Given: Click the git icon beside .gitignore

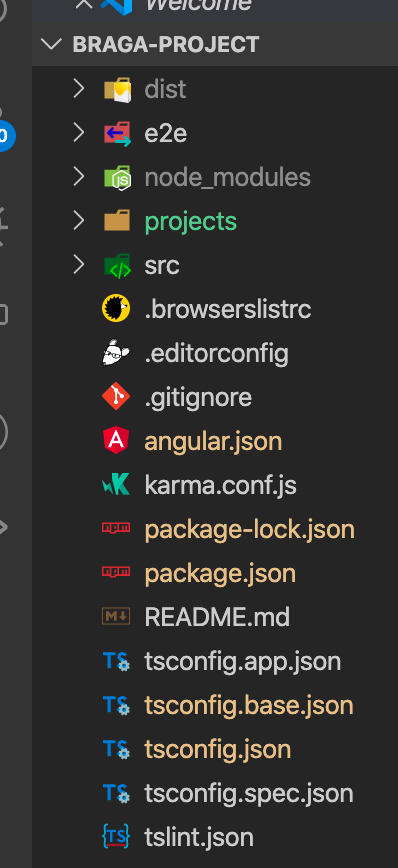Looking at the screenshot, I should pos(116,397).
